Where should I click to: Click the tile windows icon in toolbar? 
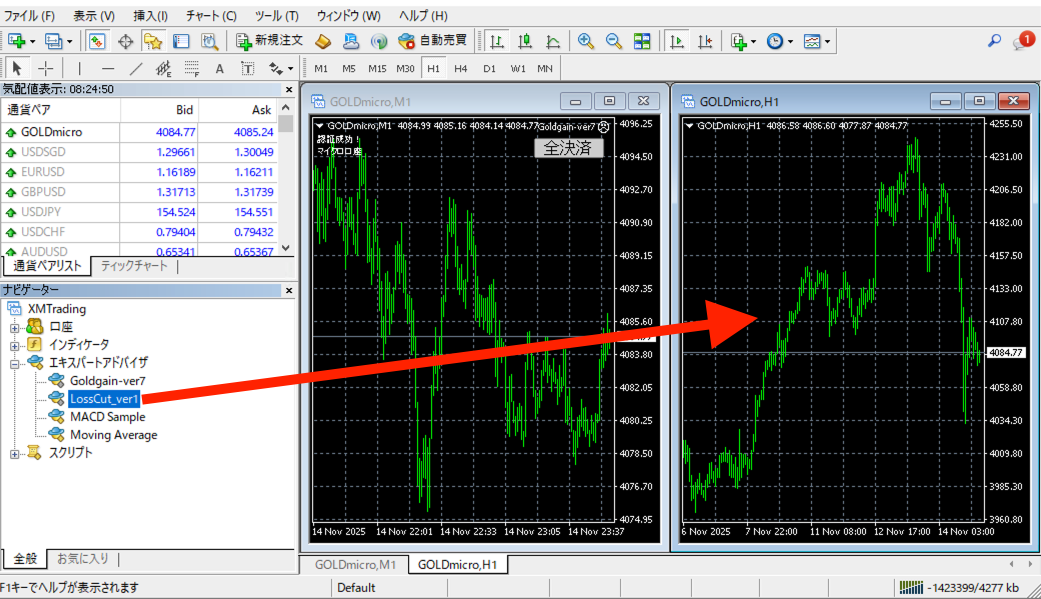642,41
